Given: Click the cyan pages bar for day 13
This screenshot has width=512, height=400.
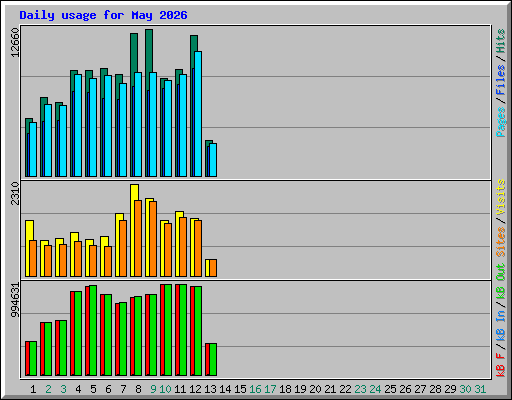Looking at the screenshot, I should coord(213,160).
